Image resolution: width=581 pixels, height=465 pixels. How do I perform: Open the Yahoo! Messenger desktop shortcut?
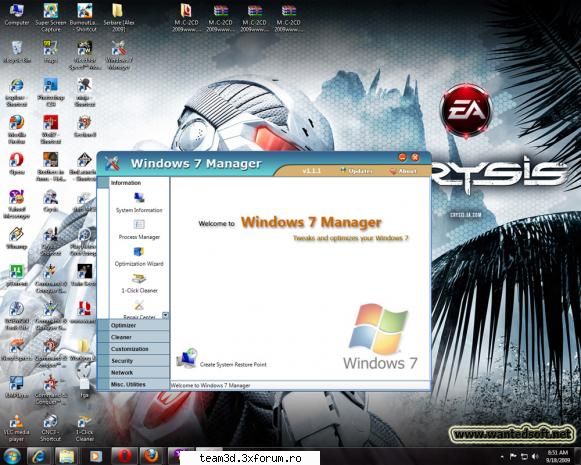click(17, 204)
